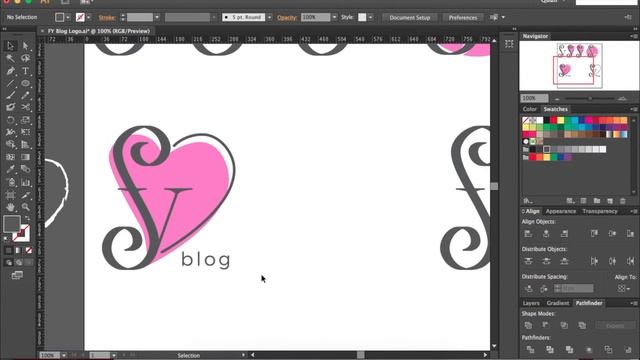Select the Lasso tool

click(25, 58)
